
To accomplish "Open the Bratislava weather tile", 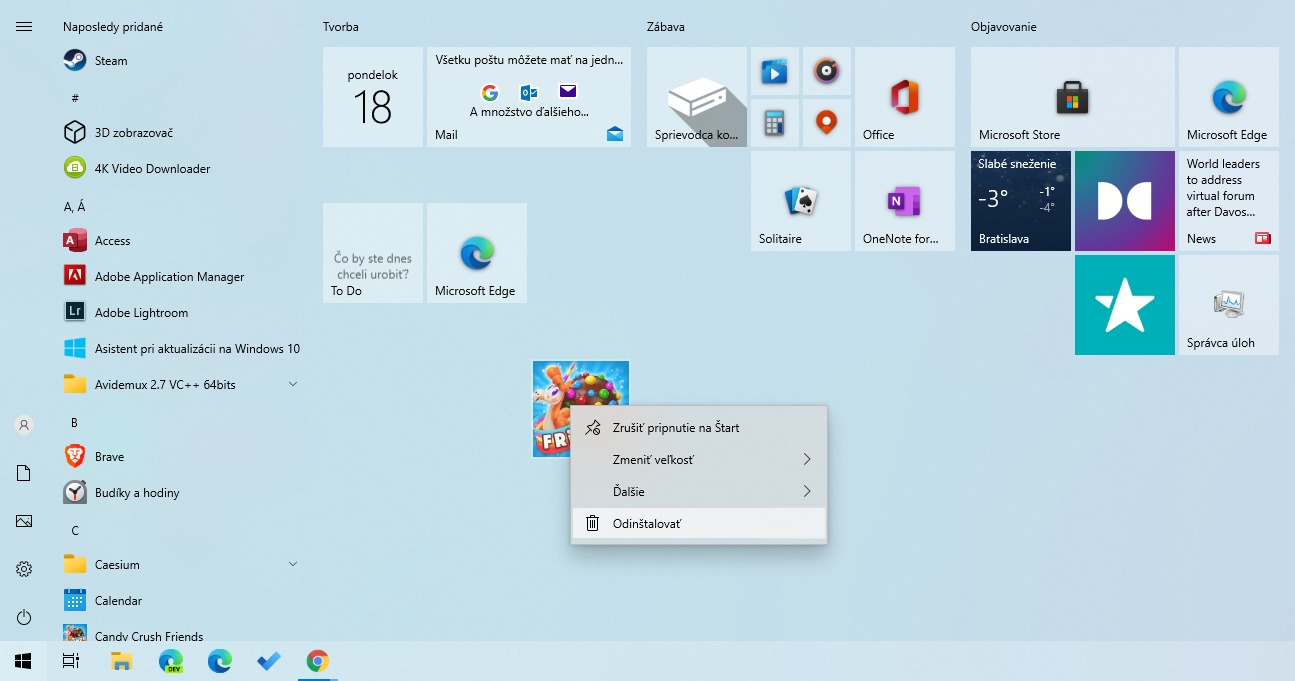I will point(1021,201).
